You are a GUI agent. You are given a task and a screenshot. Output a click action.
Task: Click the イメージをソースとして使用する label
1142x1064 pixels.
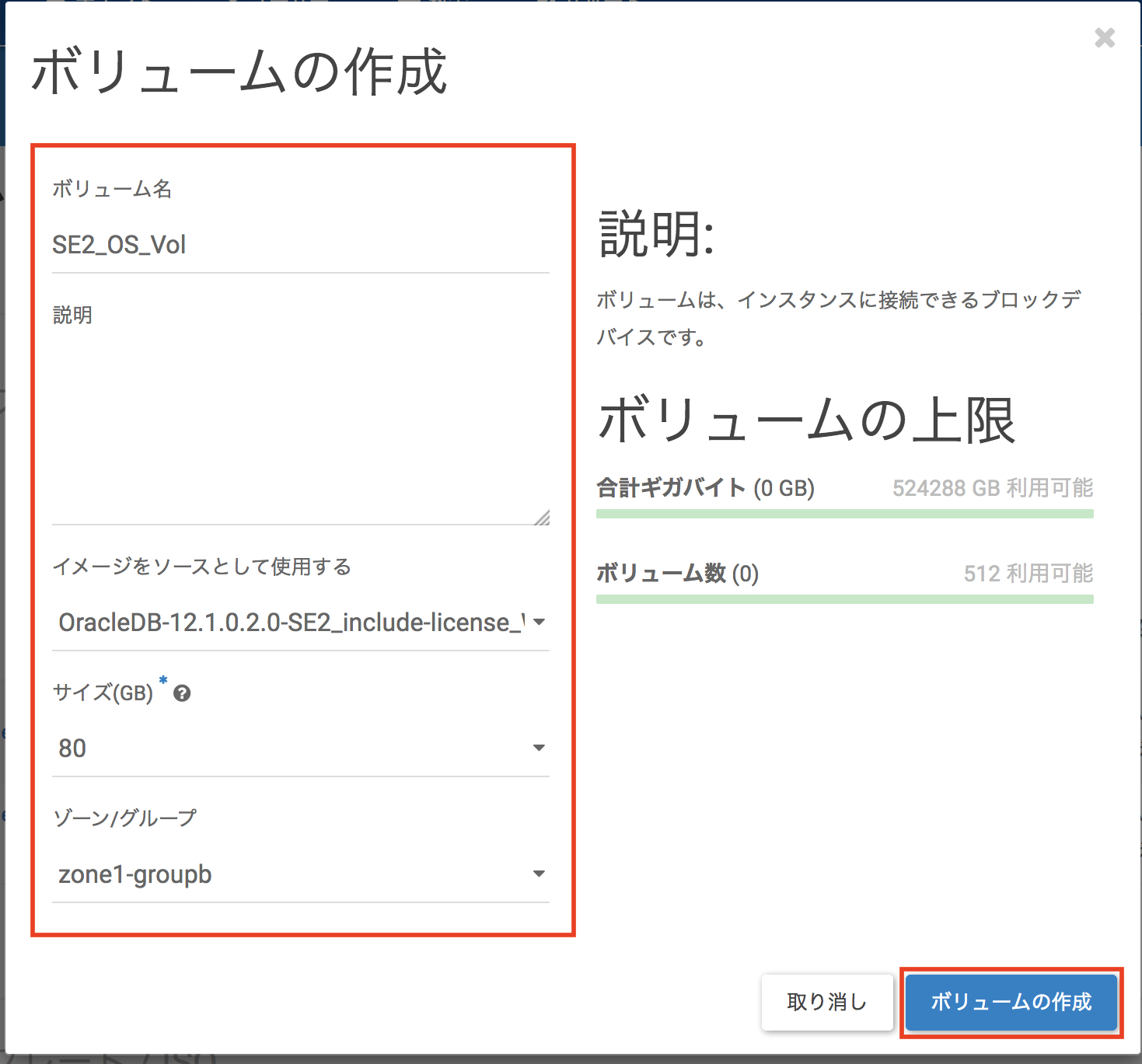[201, 567]
